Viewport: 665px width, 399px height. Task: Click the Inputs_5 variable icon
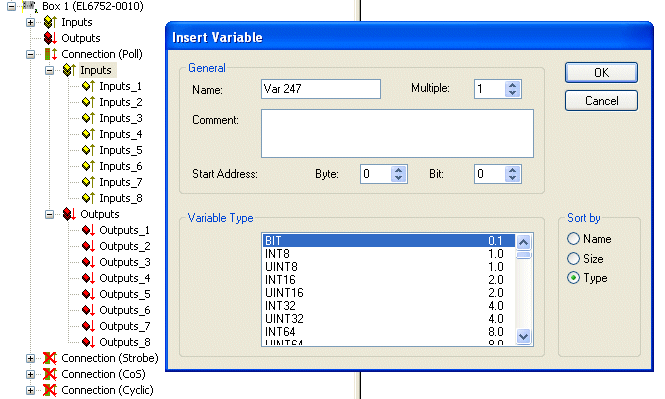88,150
